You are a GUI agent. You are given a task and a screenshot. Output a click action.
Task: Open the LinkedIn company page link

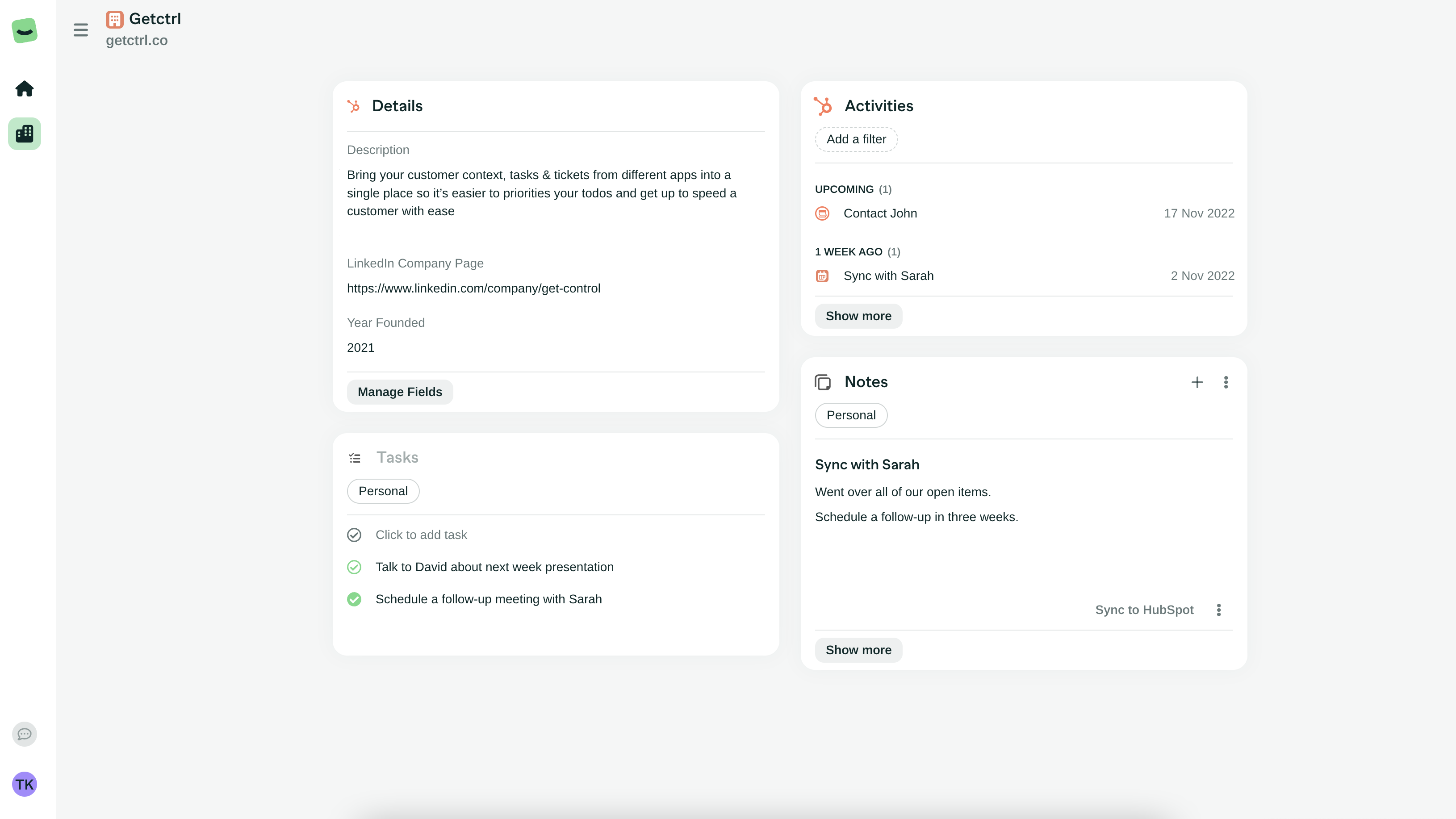pos(474,288)
